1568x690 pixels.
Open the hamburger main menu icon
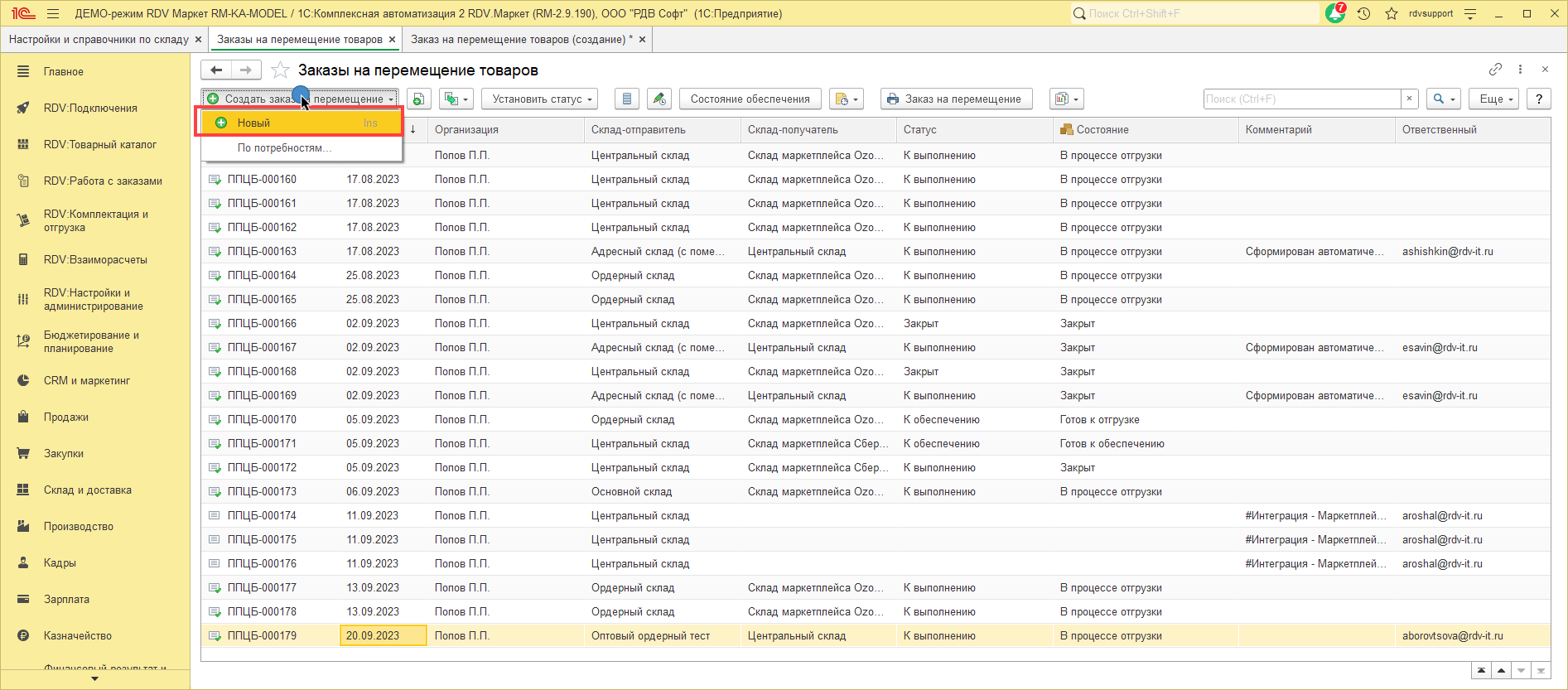[53, 14]
